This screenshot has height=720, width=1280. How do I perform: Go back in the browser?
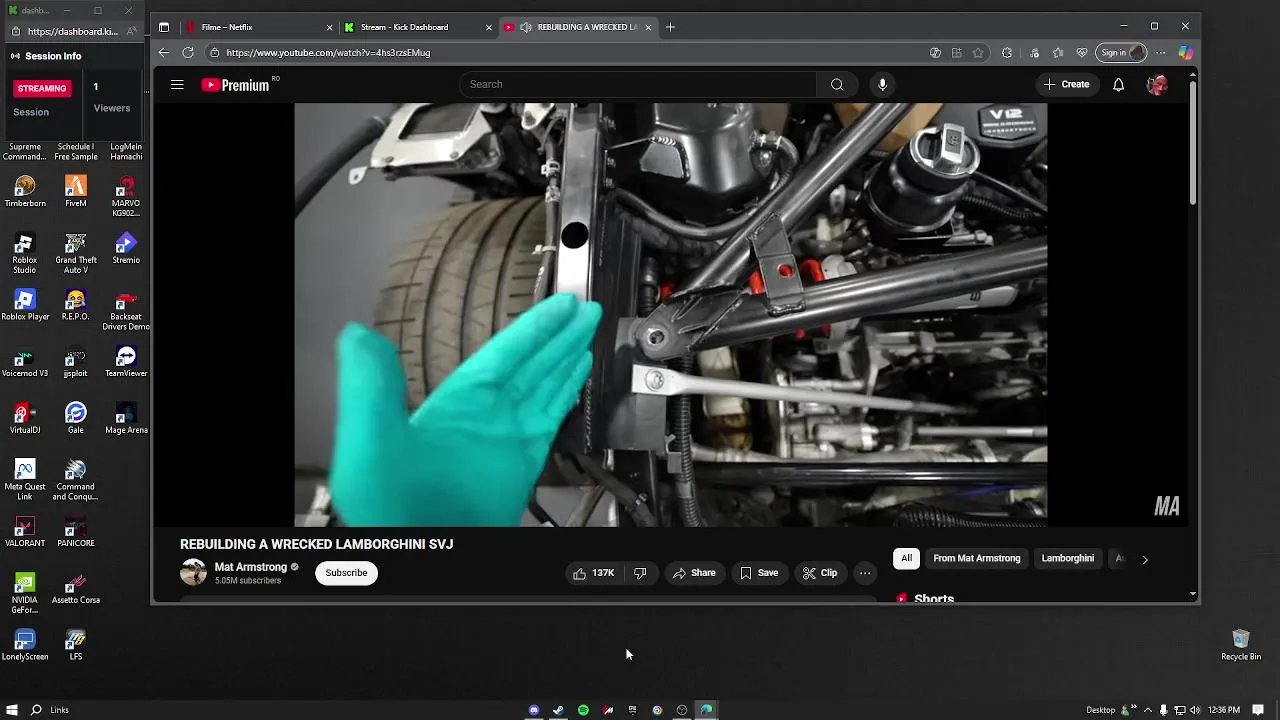tap(164, 52)
